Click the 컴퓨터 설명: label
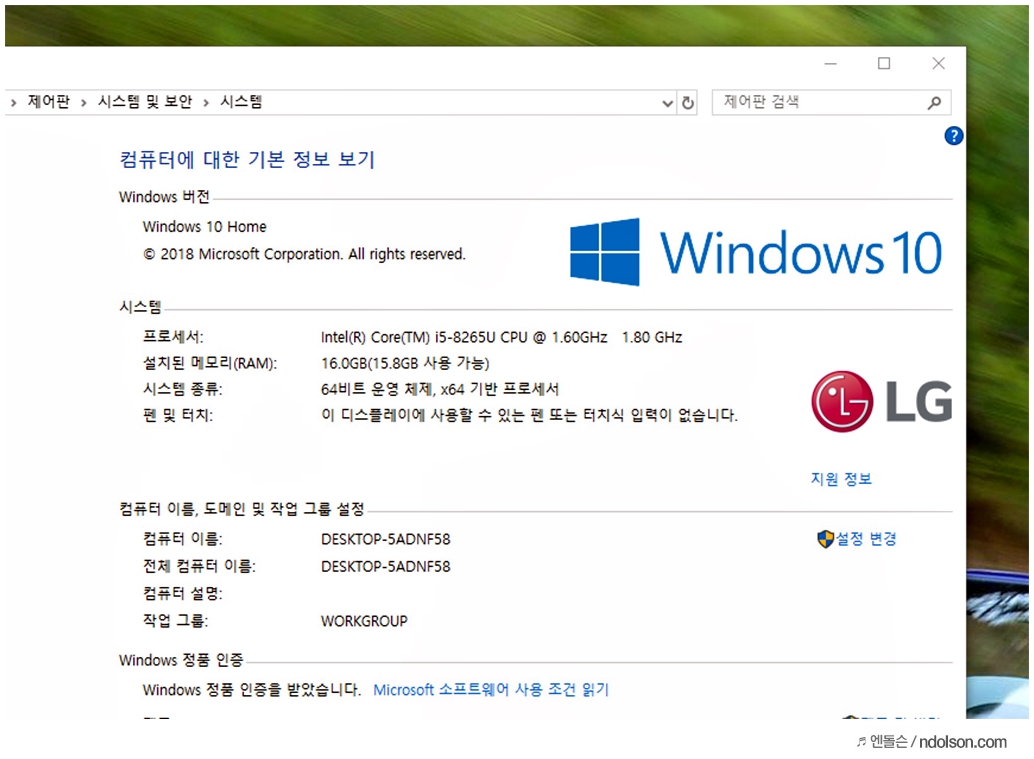 tap(183, 593)
